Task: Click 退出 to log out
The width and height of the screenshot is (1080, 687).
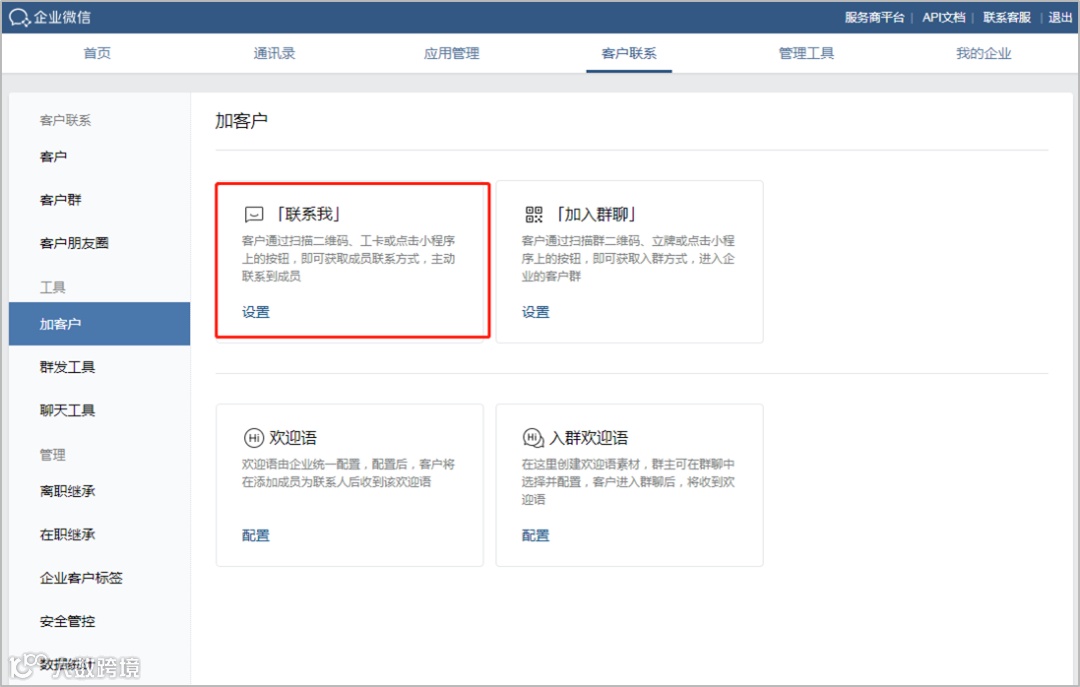Action: 1060,17
